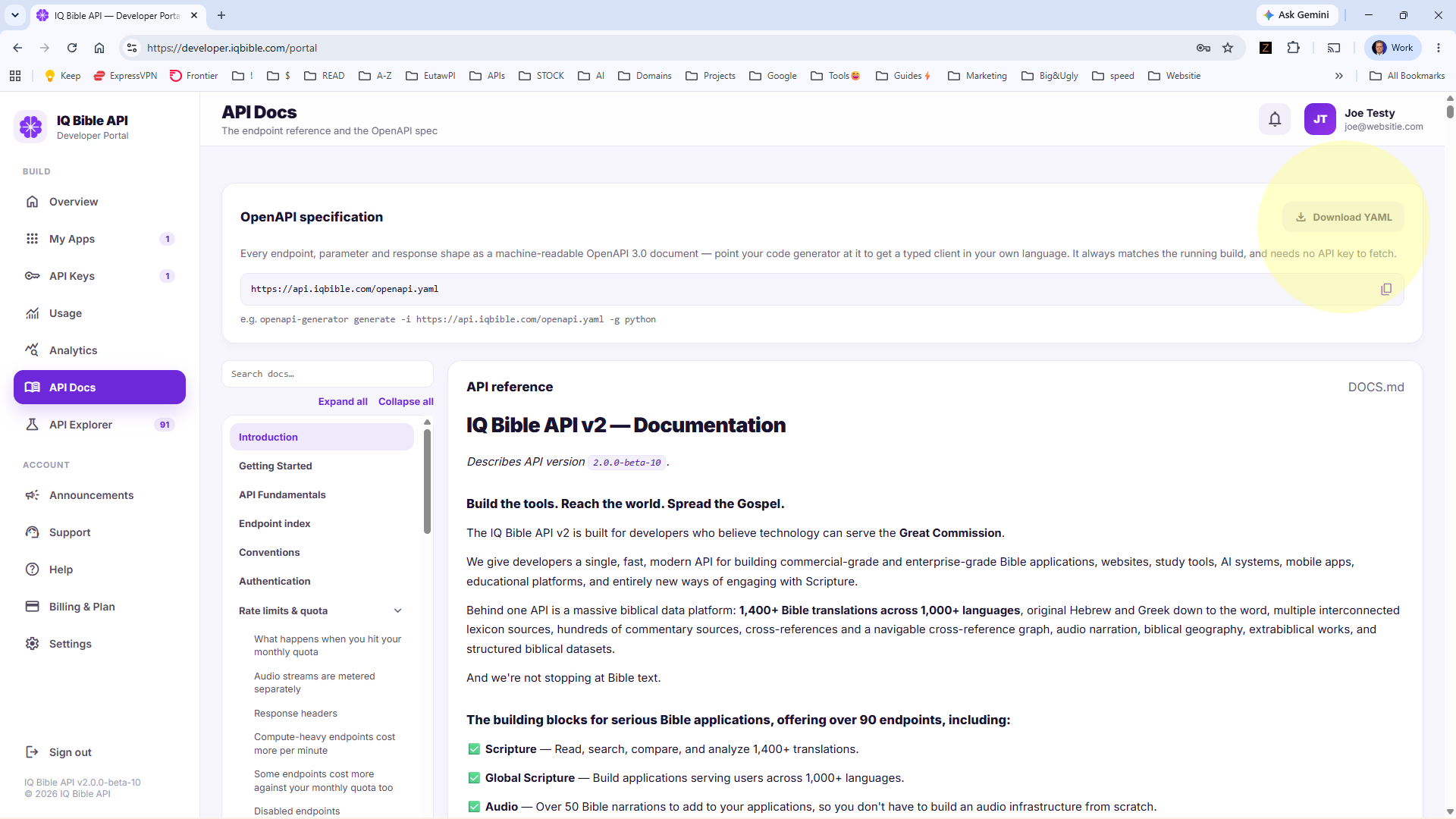Go to Billing & Plan
The width and height of the screenshot is (1456, 819).
pyautogui.click(x=99, y=607)
